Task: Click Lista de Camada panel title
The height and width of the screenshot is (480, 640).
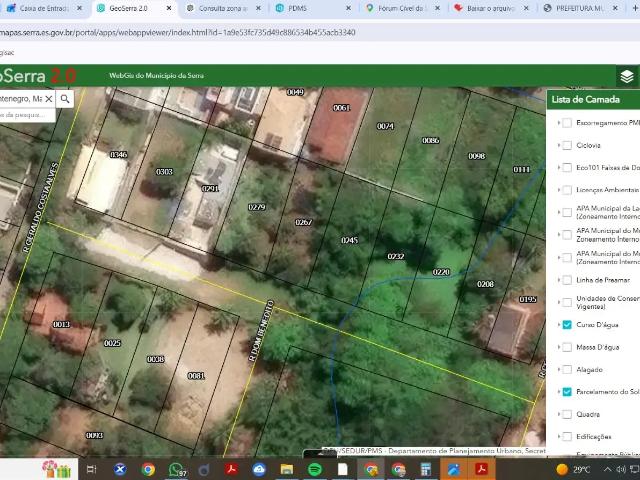Action: coord(585,99)
